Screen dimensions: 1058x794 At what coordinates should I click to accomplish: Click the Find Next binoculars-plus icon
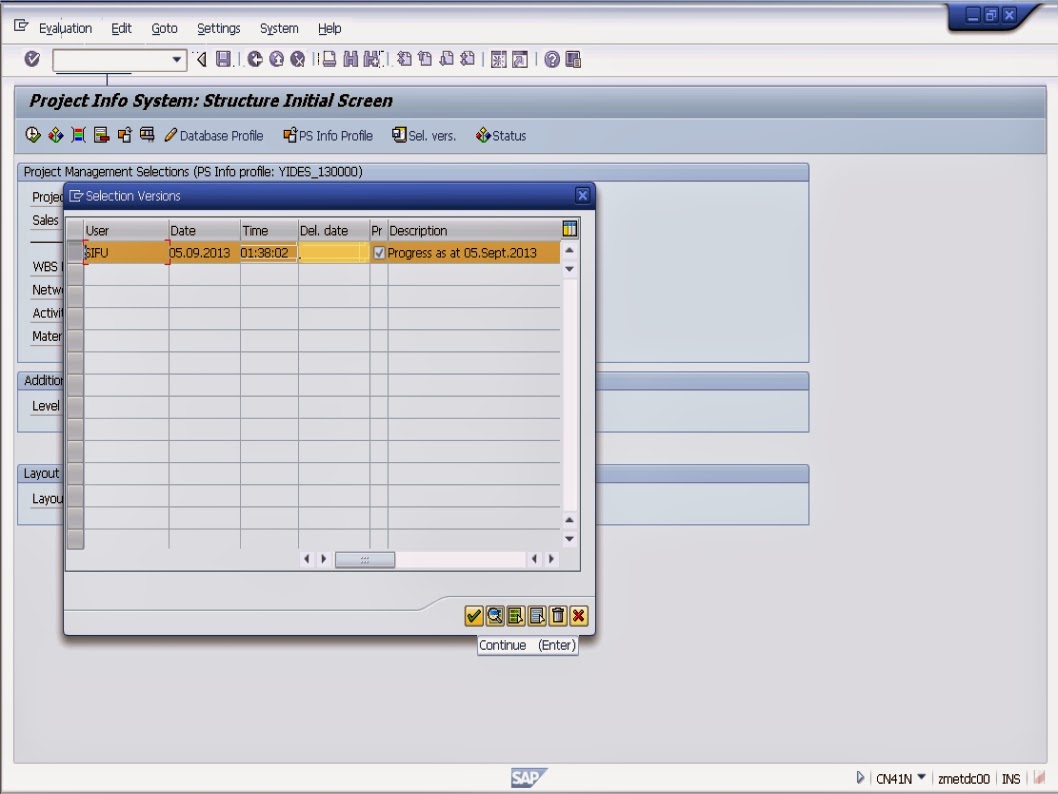click(x=372, y=59)
